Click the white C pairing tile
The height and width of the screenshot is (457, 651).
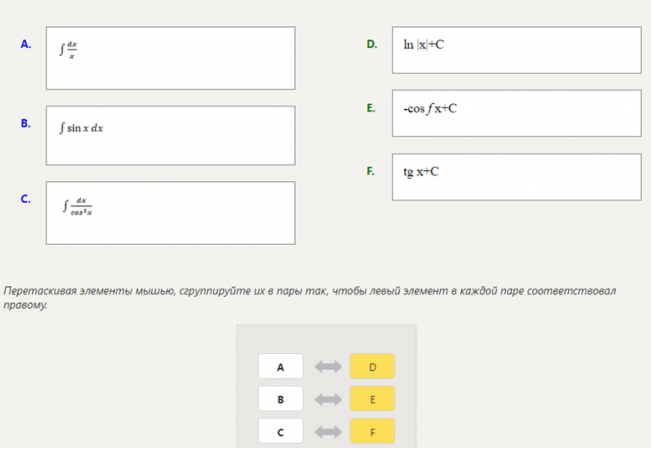[x=281, y=431]
